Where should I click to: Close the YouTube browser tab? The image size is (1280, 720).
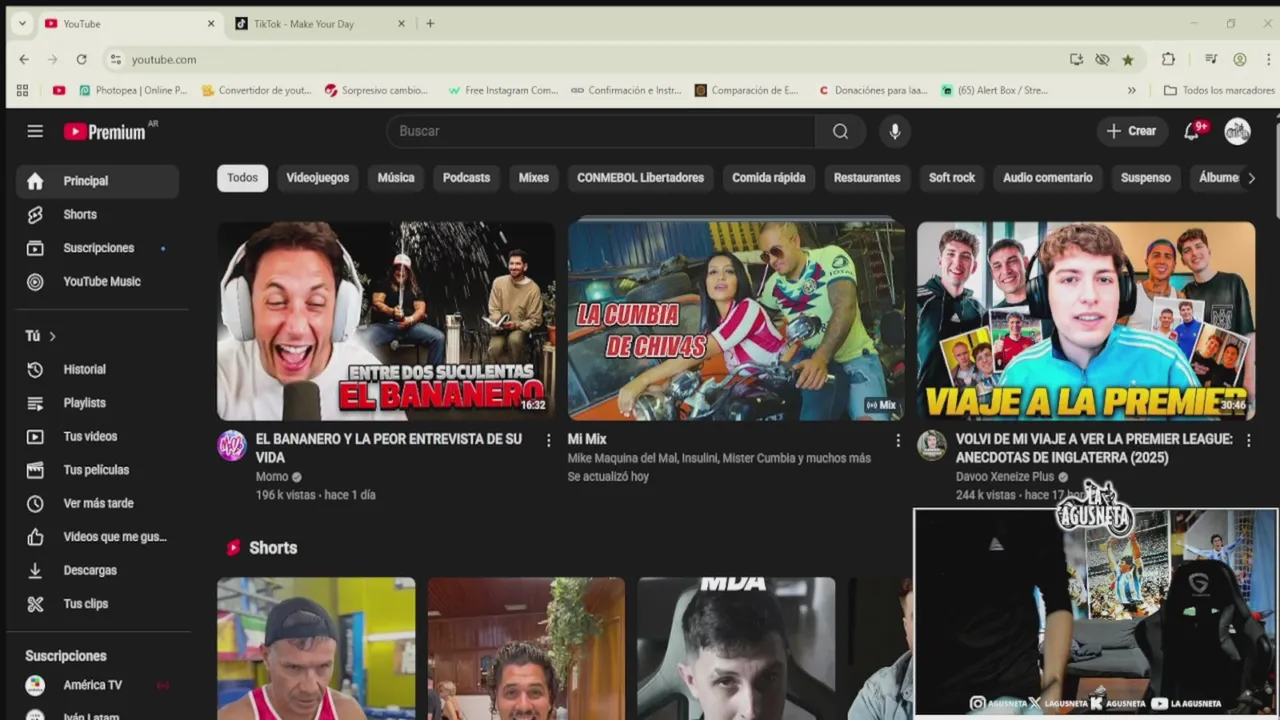[x=211, y=23]
